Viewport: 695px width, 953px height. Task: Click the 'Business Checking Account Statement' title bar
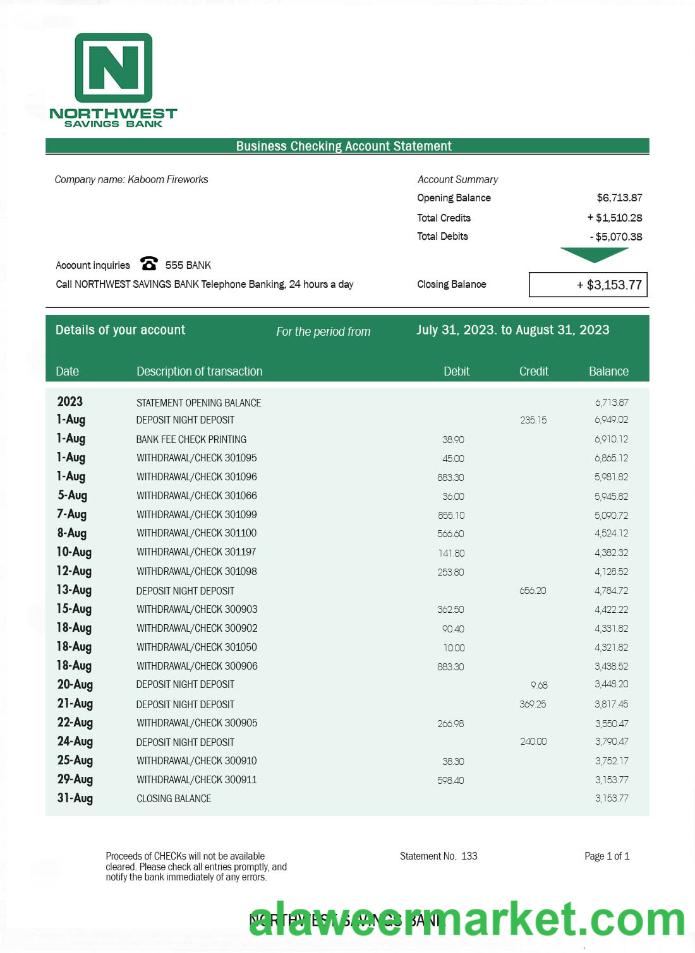[x=347, y=146]
